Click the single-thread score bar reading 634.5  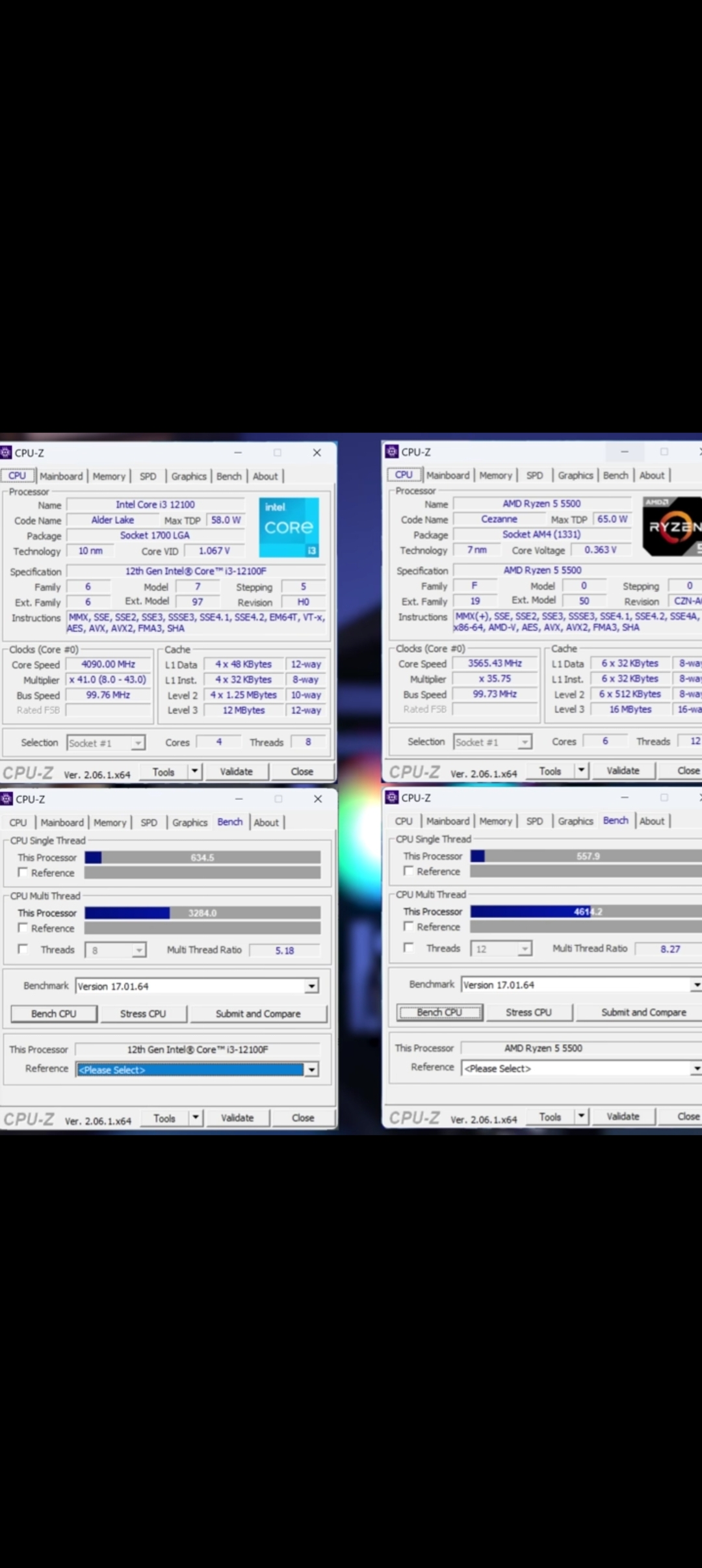click(202, 857)
